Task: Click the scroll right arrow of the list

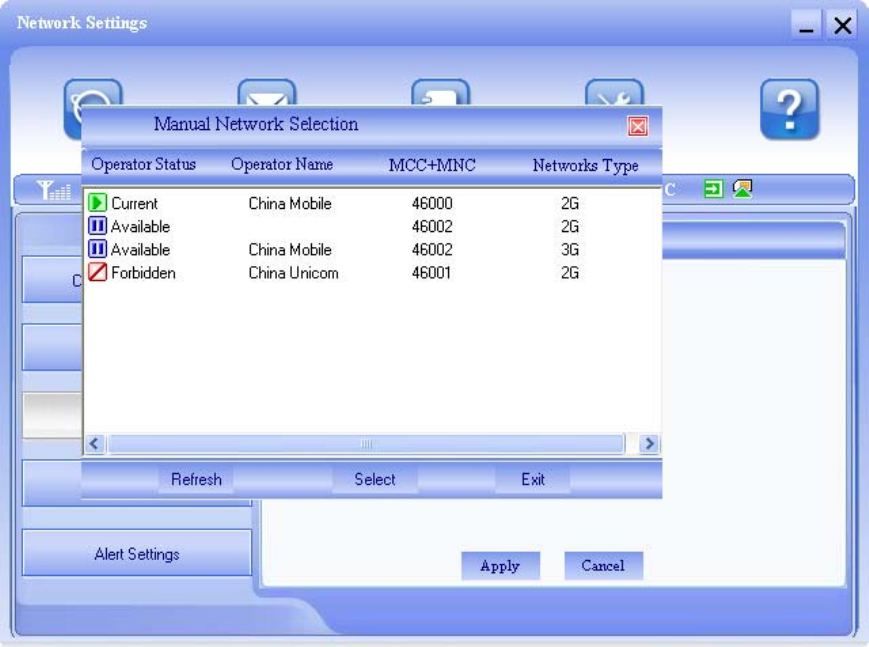Action: [649, 444]
